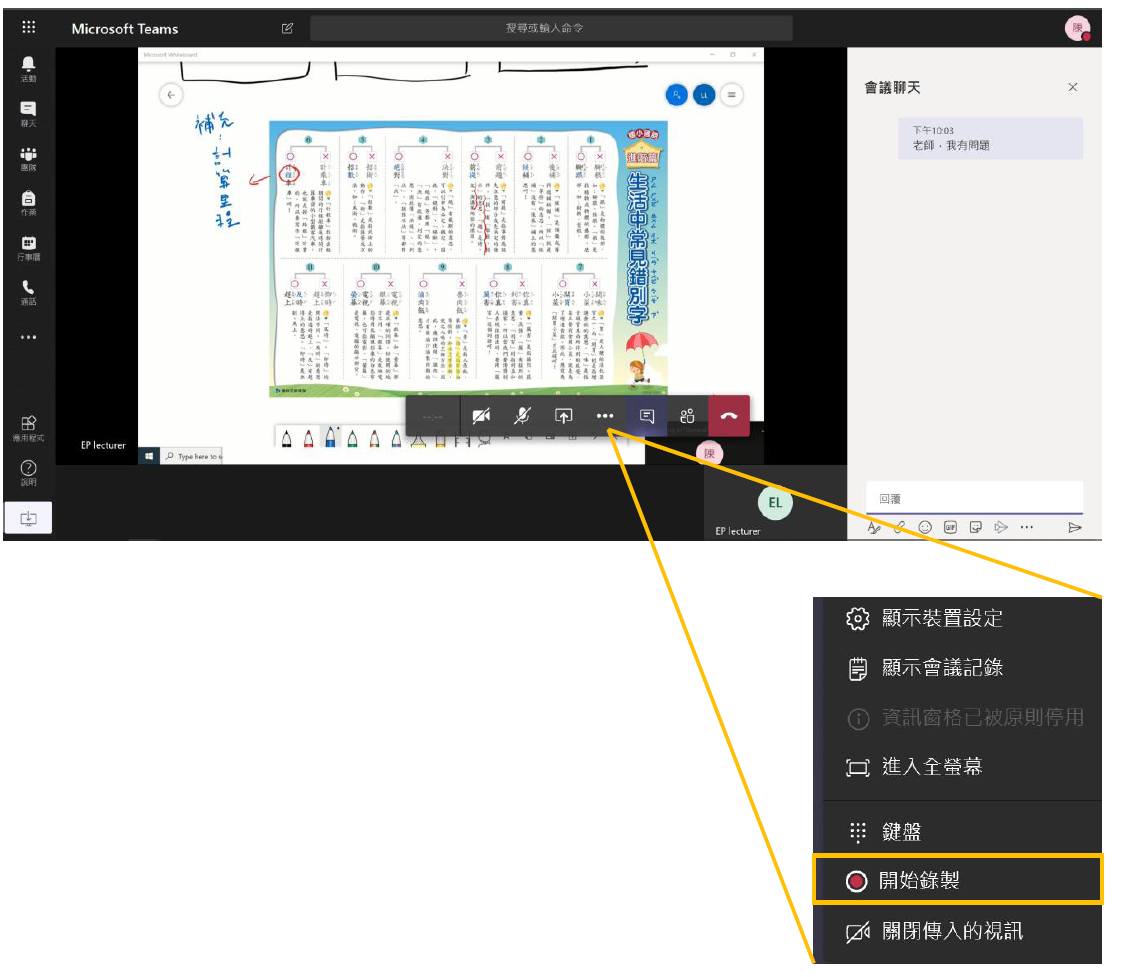Toggle the meeting chat panel button
Viewport: 1124px width, 977px height.
tap(647, 416)
